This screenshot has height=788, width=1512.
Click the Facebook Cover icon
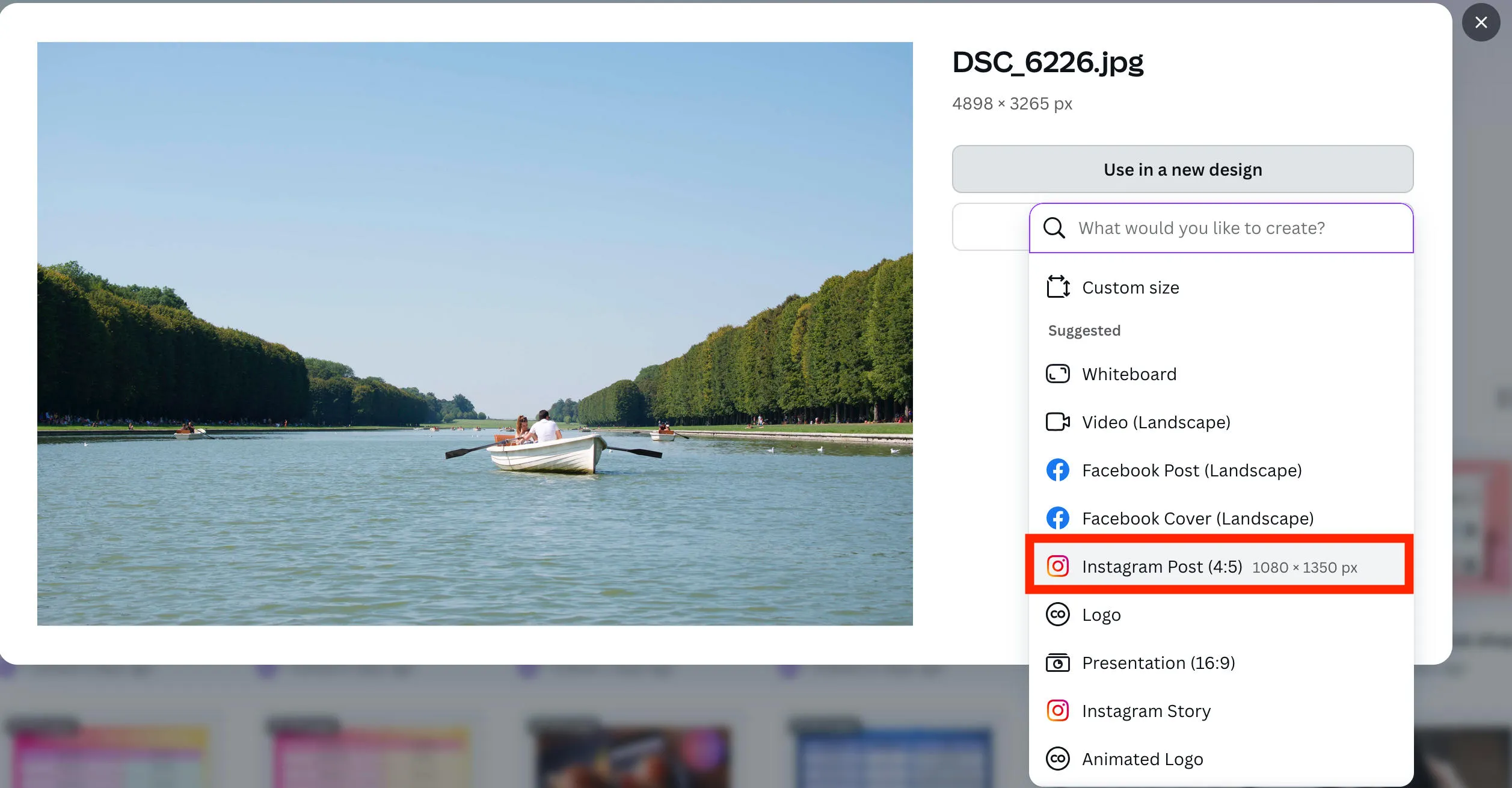click(x=1058, y=518)
